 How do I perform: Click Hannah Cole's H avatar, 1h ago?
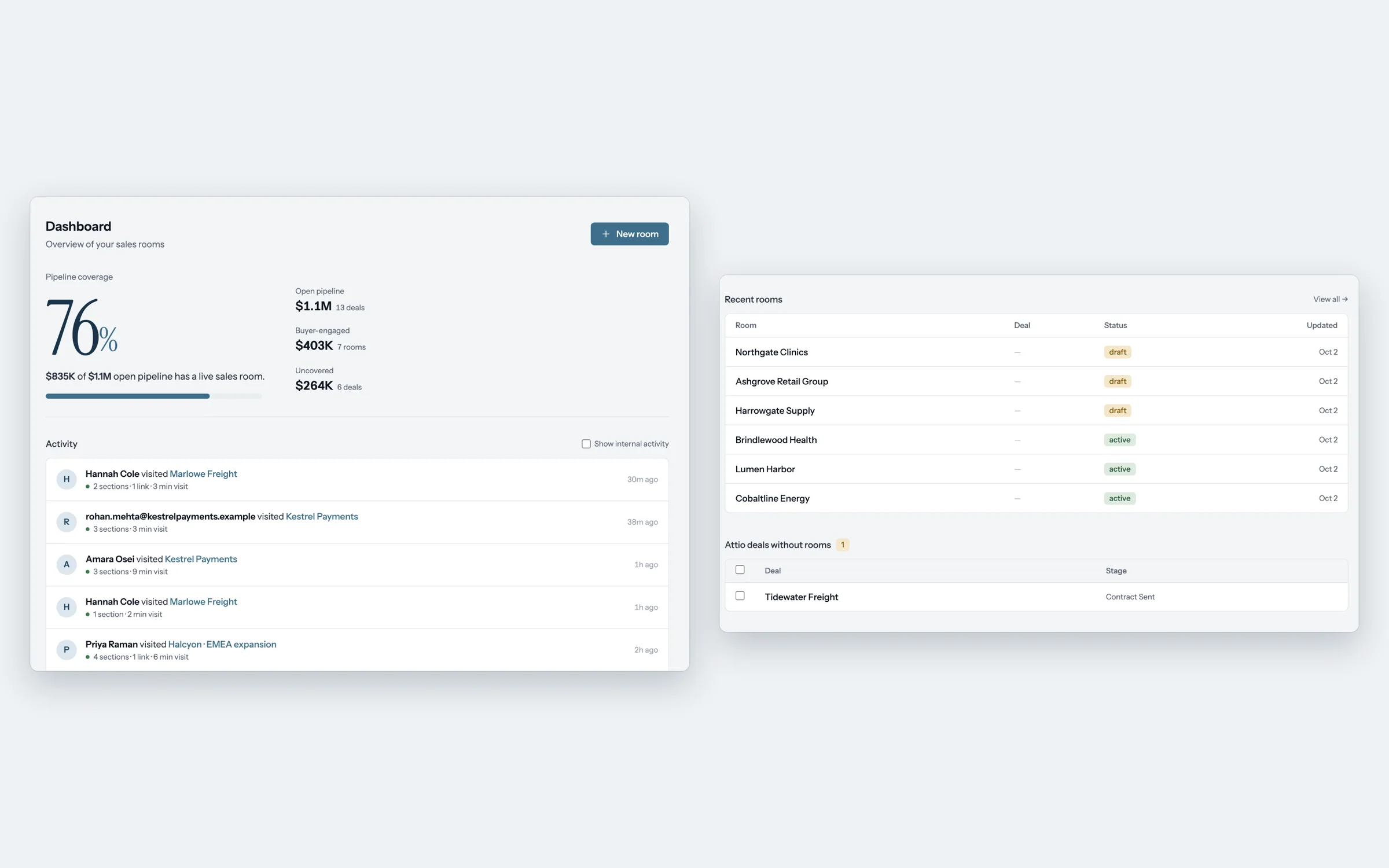(67, 607)
